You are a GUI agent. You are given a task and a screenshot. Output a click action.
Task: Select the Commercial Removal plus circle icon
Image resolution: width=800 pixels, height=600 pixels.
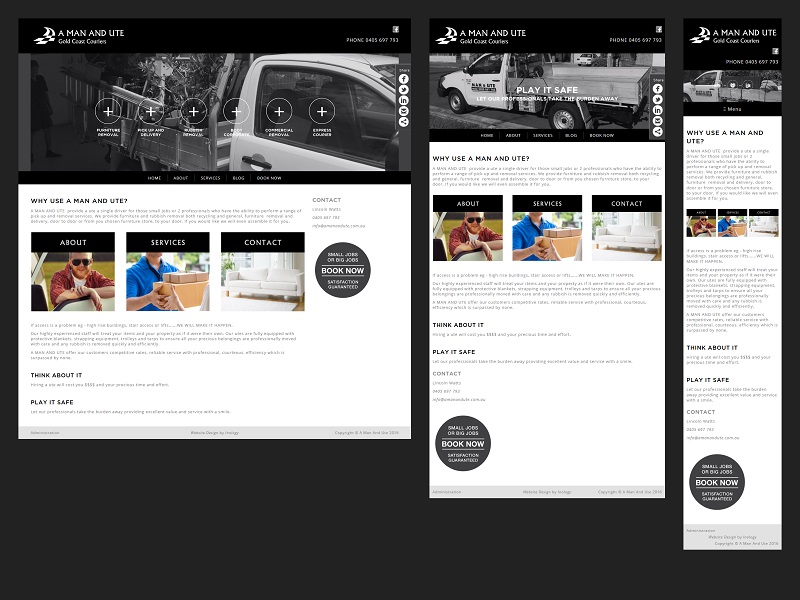click(x=279, y=112)
